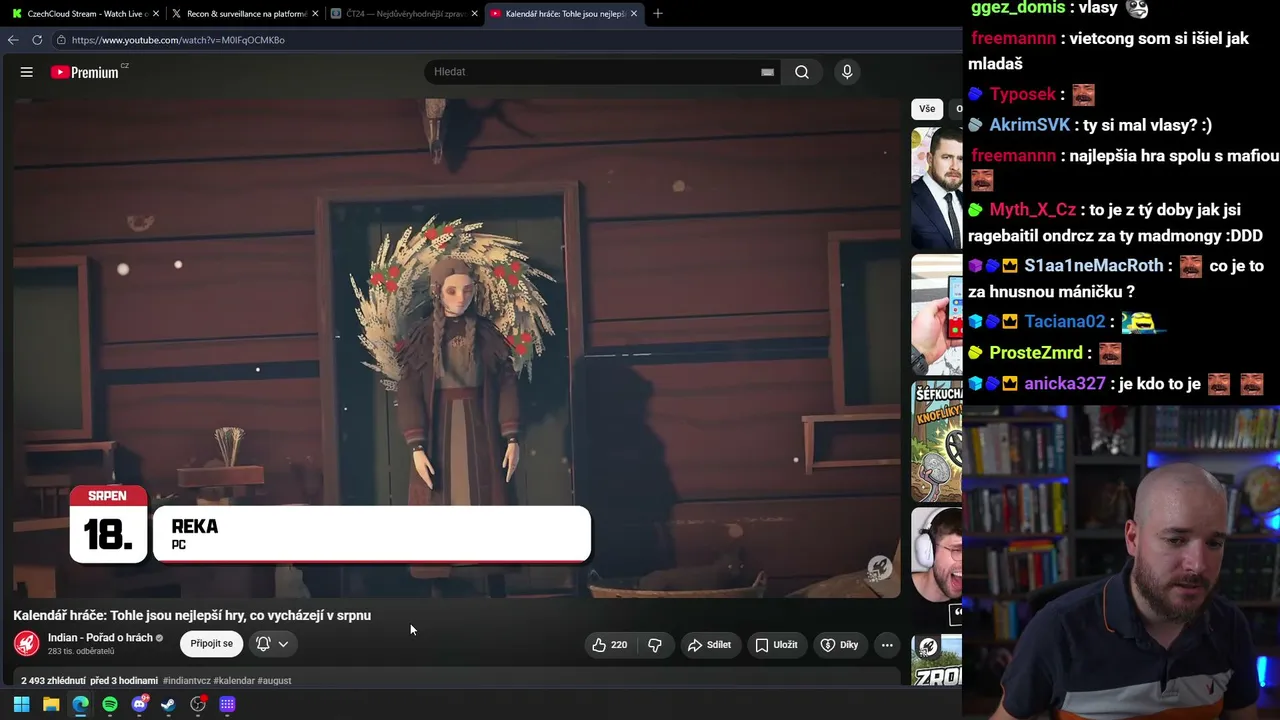Click the 283 tis. odběratelů subscriber count
The image size is (1280, 720).
click(x=81, y=652)
